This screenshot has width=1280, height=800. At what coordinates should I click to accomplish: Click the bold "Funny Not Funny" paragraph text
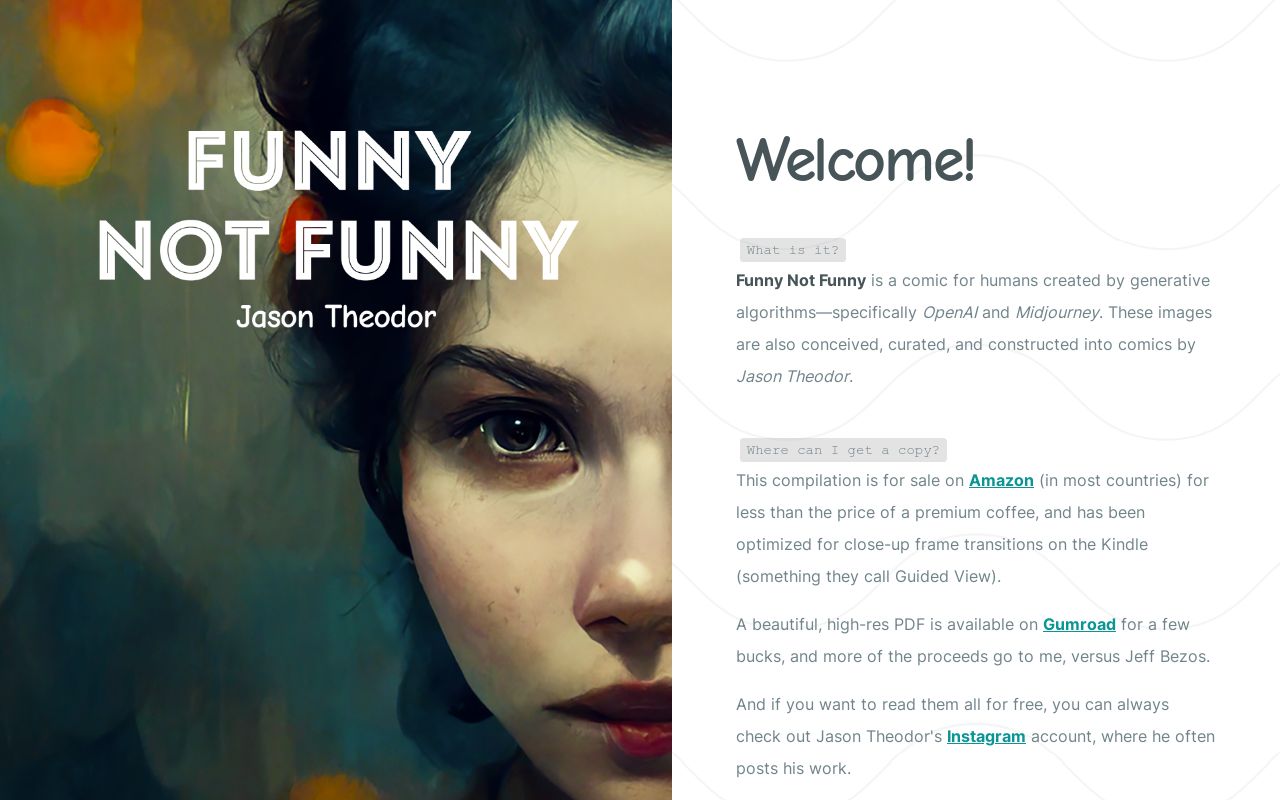(801, 280)
